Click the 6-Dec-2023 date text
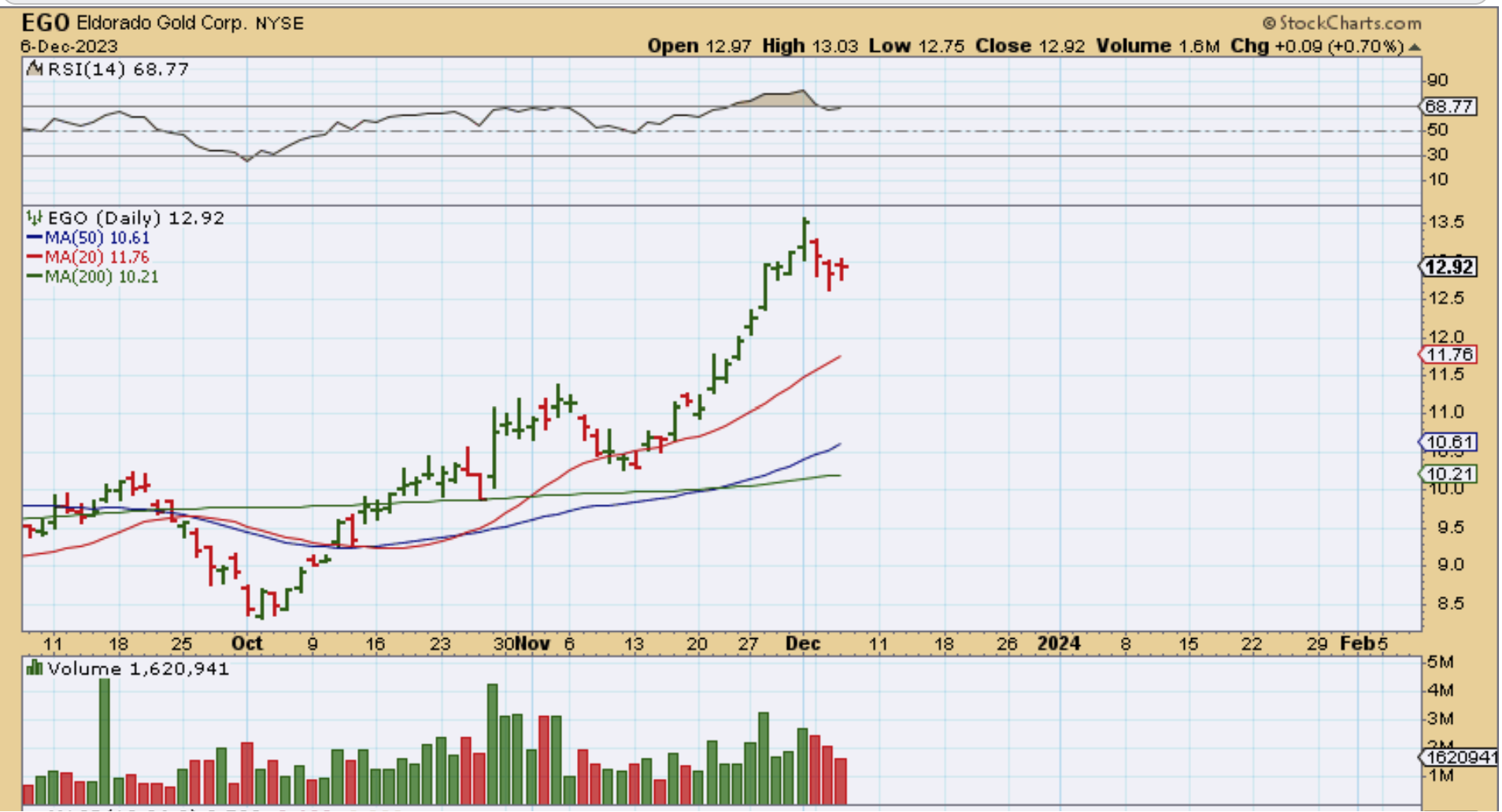Image resolution: width=1502 pixels, height=812 pixels. tap(69, 46)
